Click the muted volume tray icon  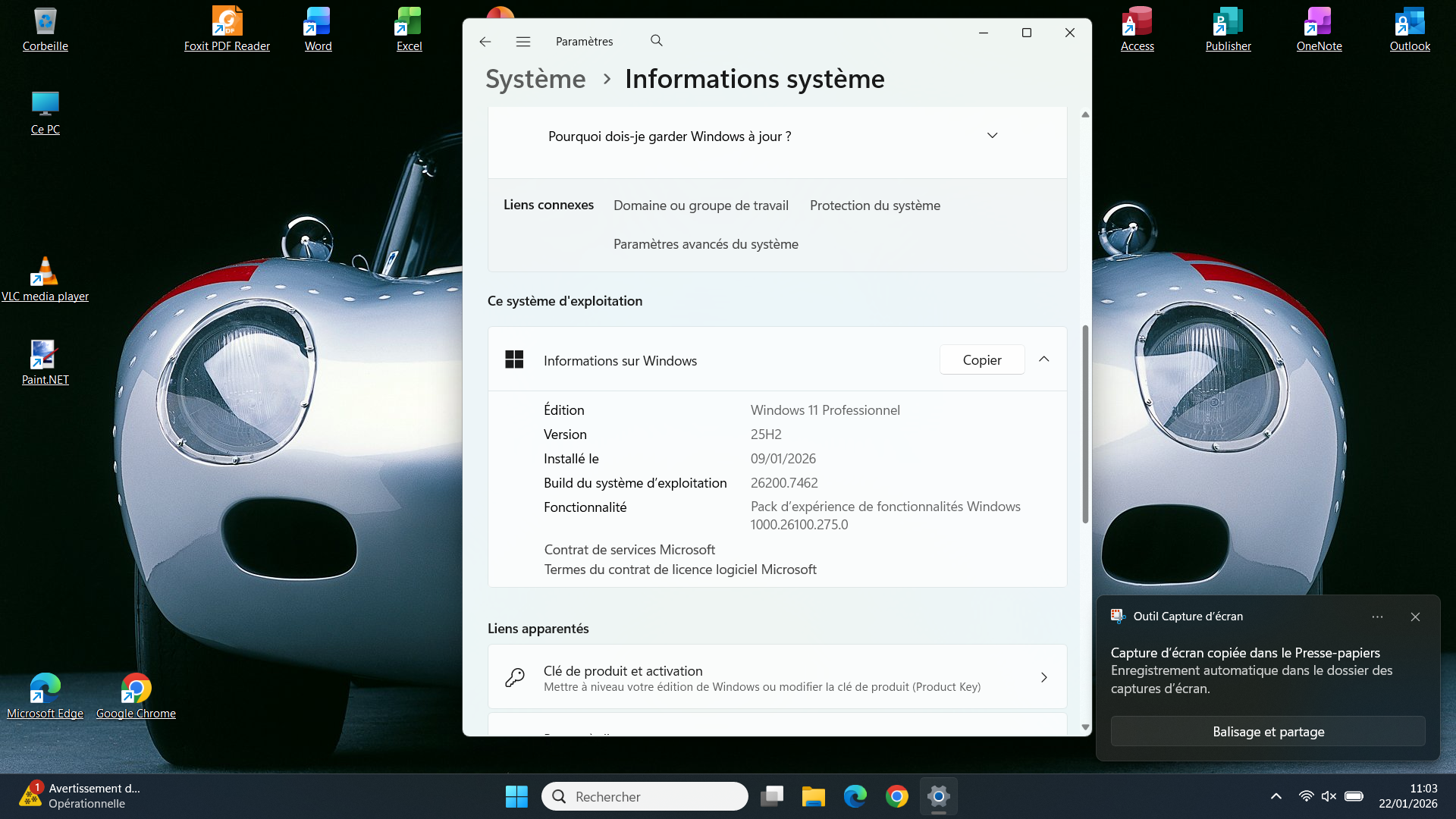pos(1329,796)
